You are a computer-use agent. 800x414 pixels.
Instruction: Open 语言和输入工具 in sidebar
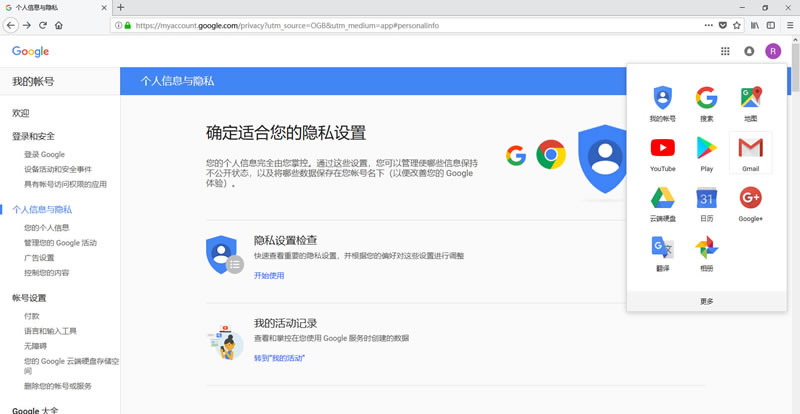click(50, 331)
